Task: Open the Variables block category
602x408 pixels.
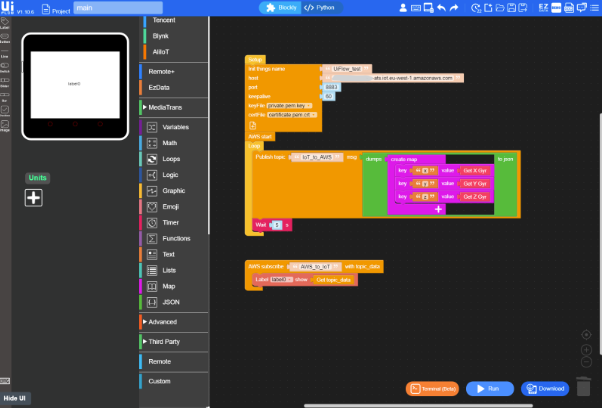Action: pos(174,127)
